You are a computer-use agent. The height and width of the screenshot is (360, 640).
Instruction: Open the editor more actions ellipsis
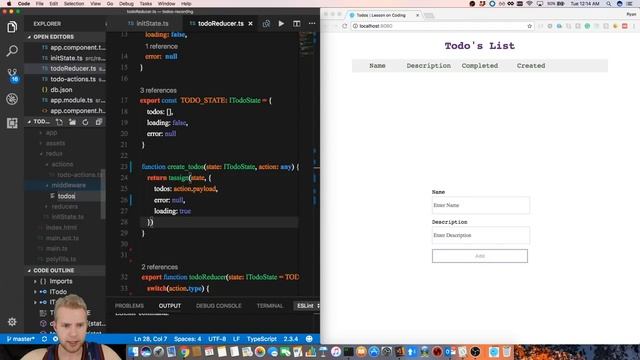tap(312, 24)
